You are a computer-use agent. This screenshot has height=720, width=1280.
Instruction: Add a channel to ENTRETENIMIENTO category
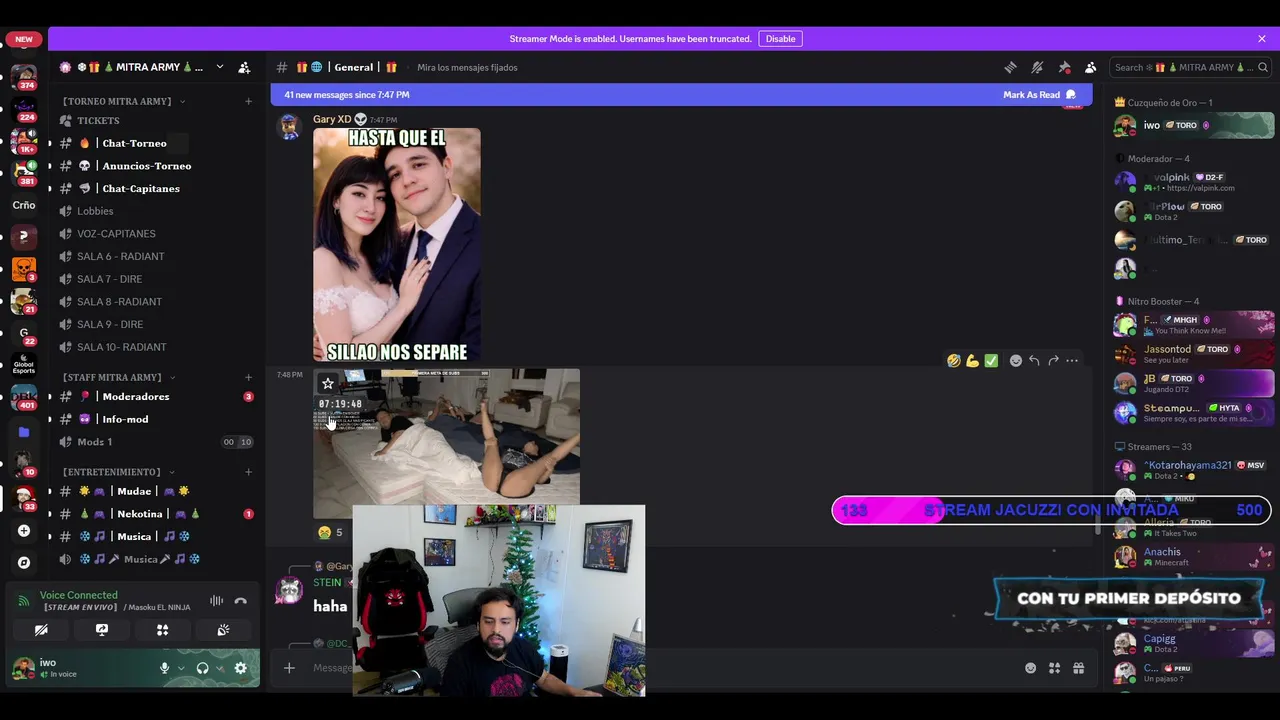[248, 472]
